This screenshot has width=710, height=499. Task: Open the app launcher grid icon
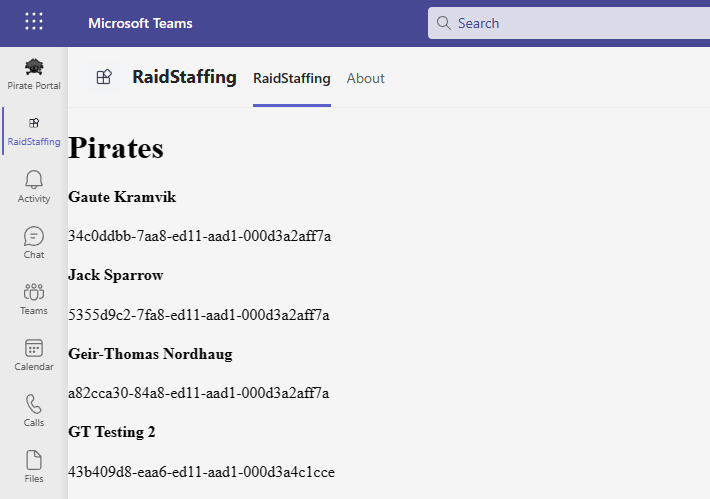(34, 21)
